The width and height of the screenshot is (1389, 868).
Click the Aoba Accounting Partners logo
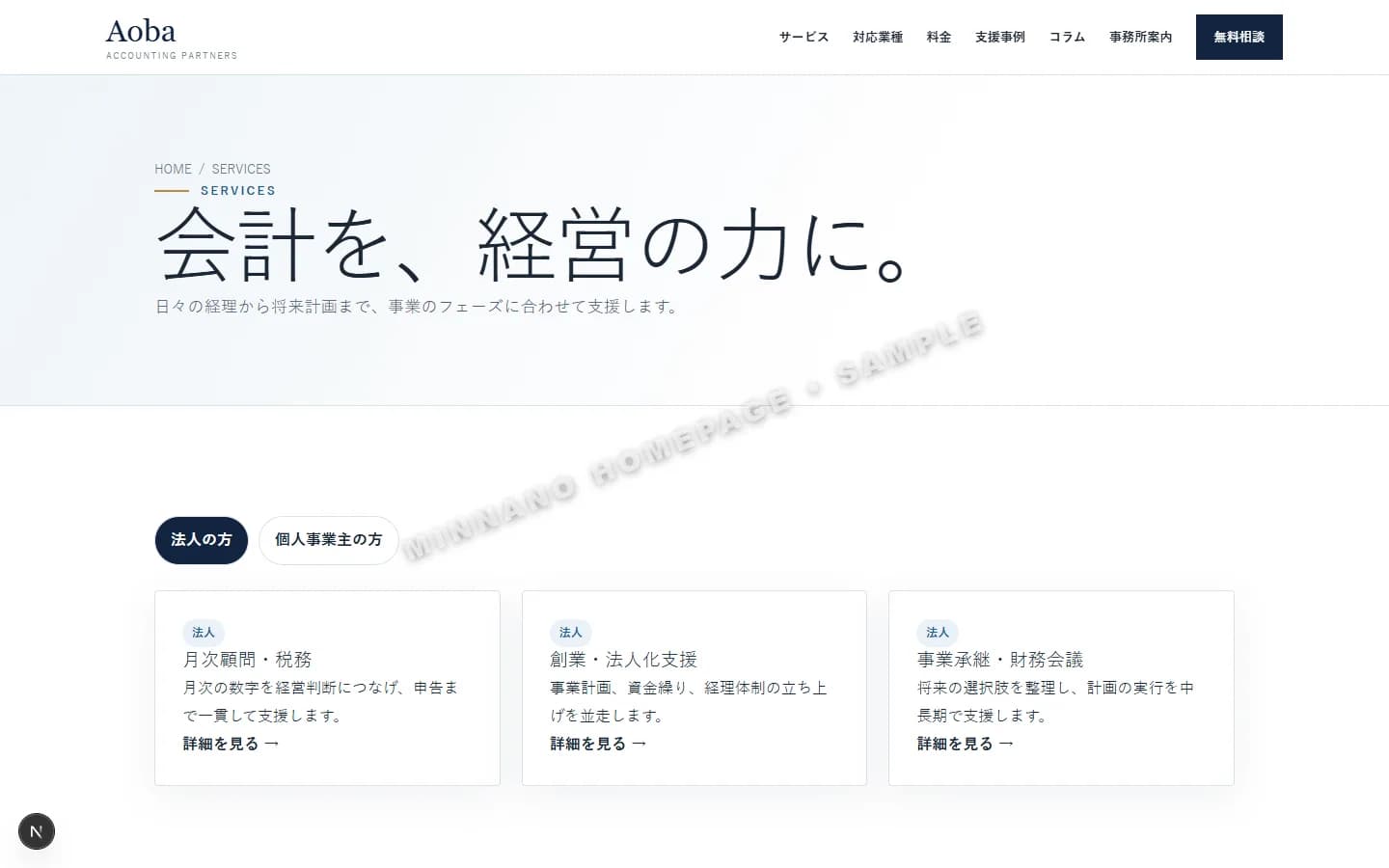(x=172, y=38)
